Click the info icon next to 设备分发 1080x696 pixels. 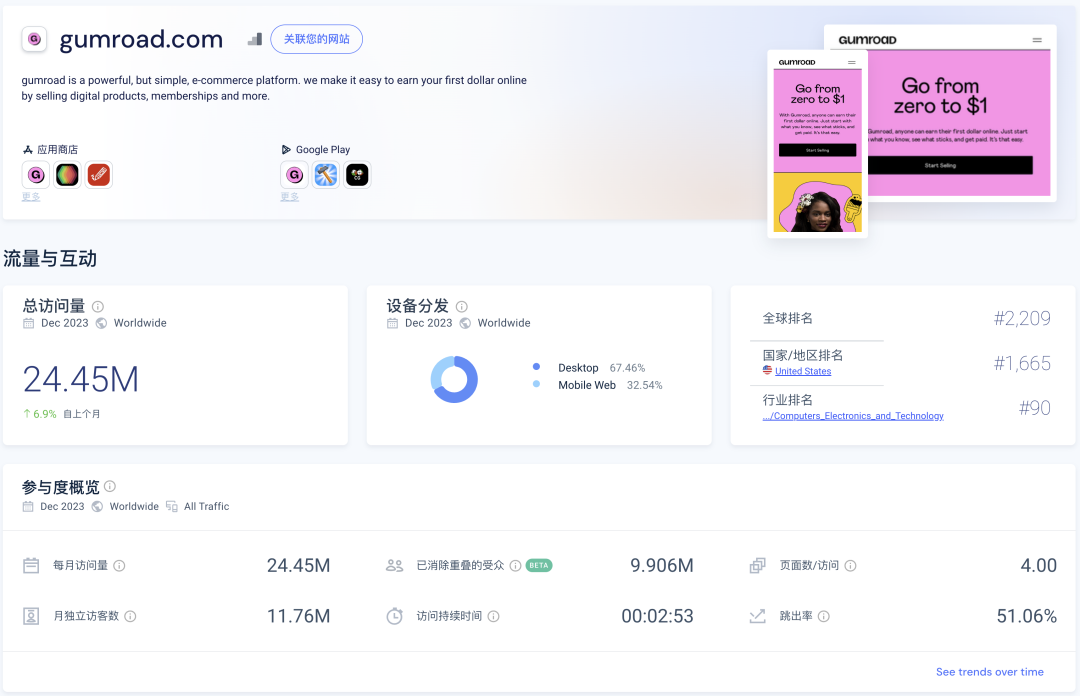[x=462, y=307]
